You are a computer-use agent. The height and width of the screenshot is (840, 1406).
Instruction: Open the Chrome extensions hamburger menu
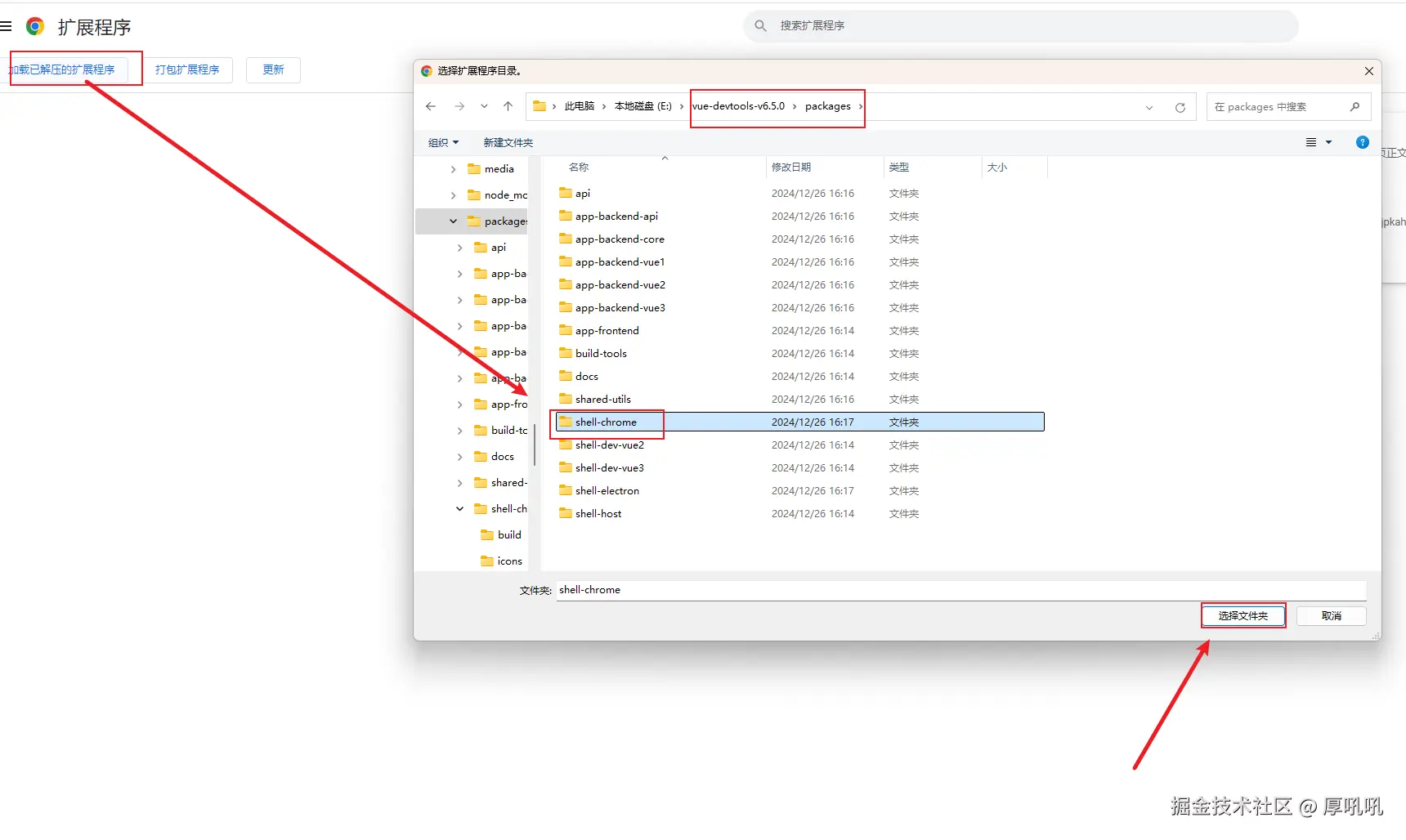[x=6, y=26]
